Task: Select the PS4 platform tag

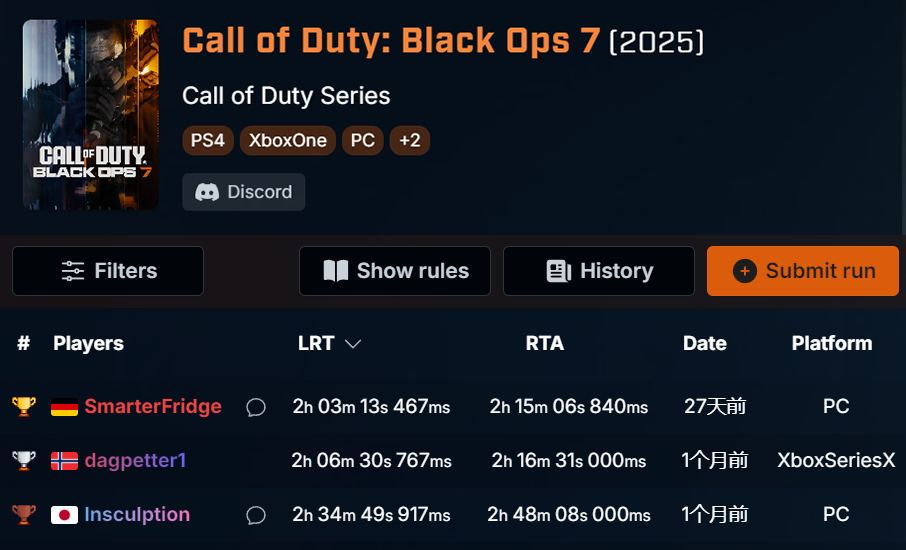Action: point(208,141)
